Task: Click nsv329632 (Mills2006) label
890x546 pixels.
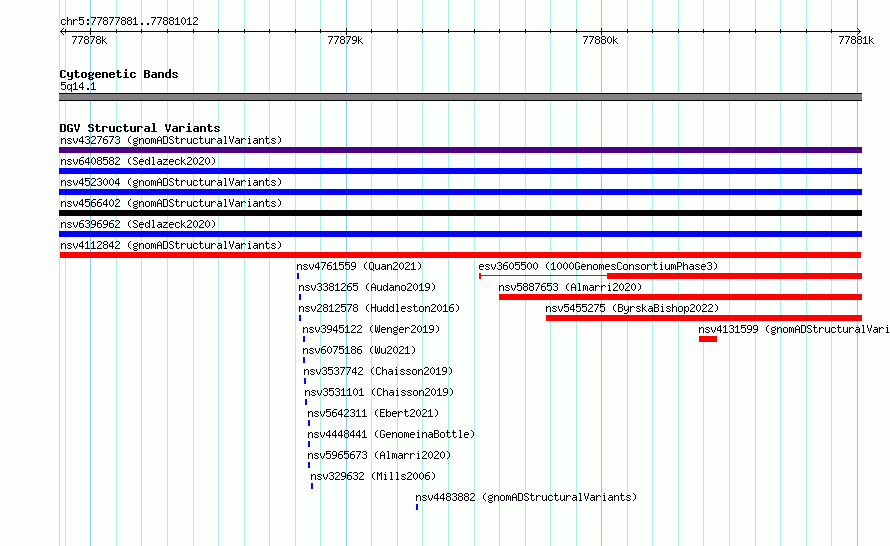Action: (x=373, y=476)
